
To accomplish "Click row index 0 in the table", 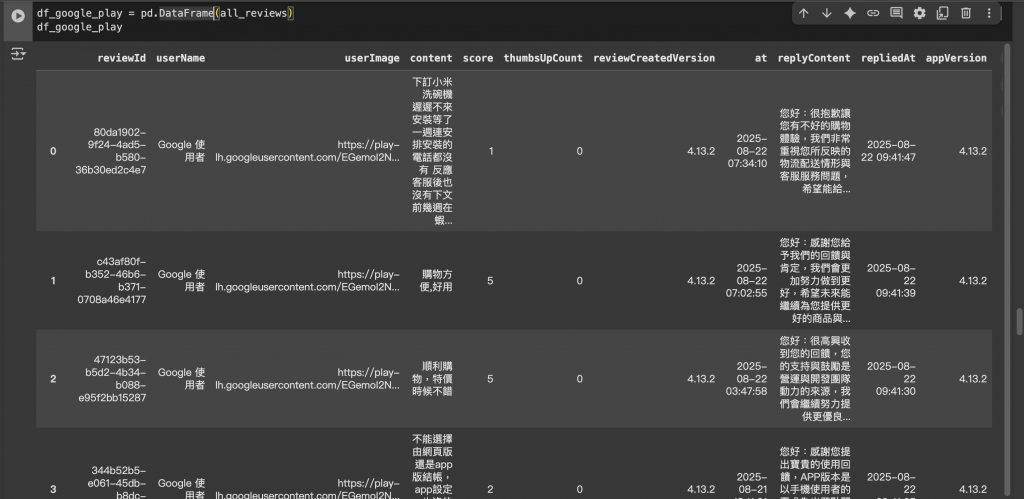I will (x=53, y=152).
